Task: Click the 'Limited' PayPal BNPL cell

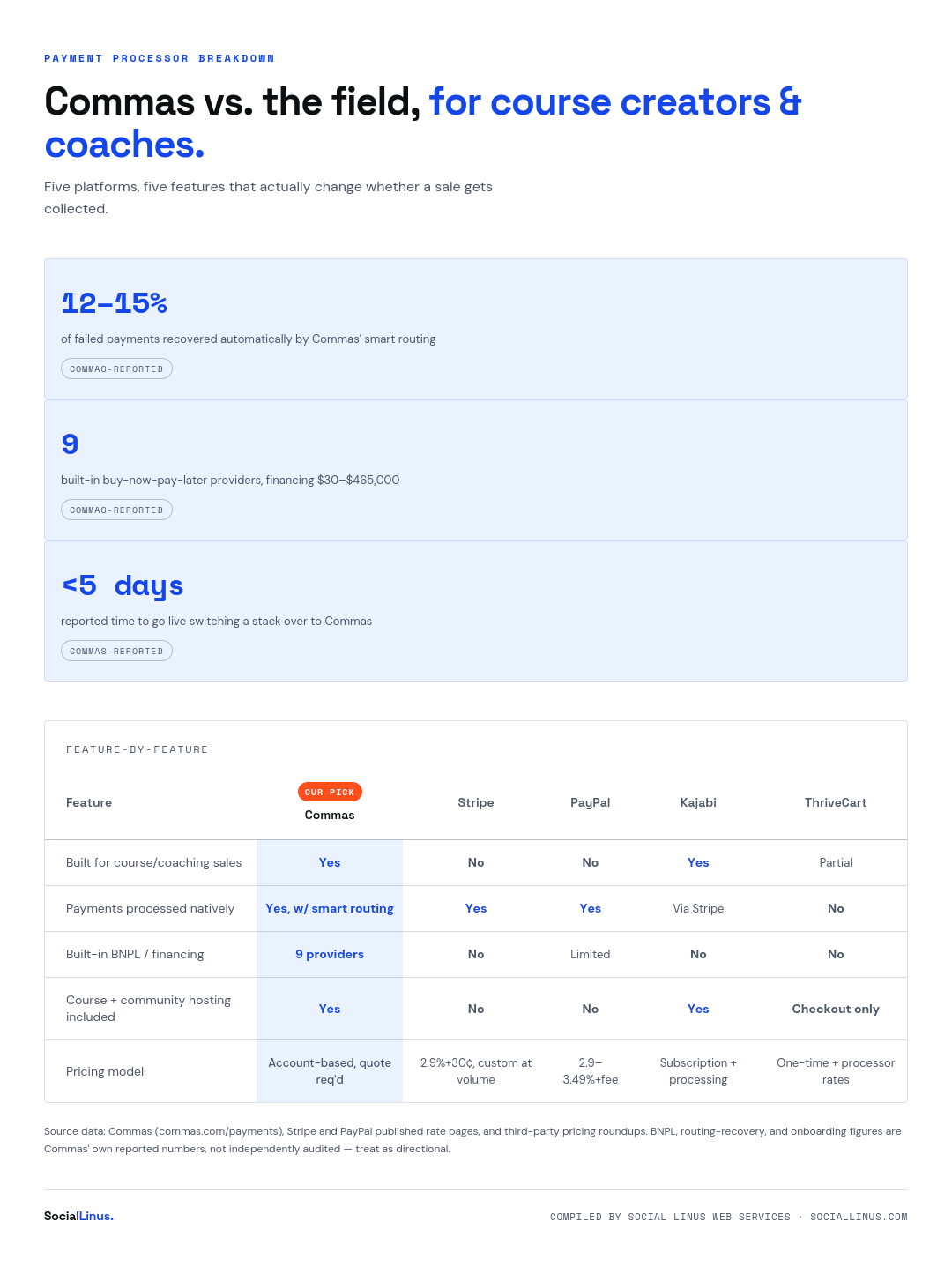Action: pyautogui.click(x=591, y=954)
